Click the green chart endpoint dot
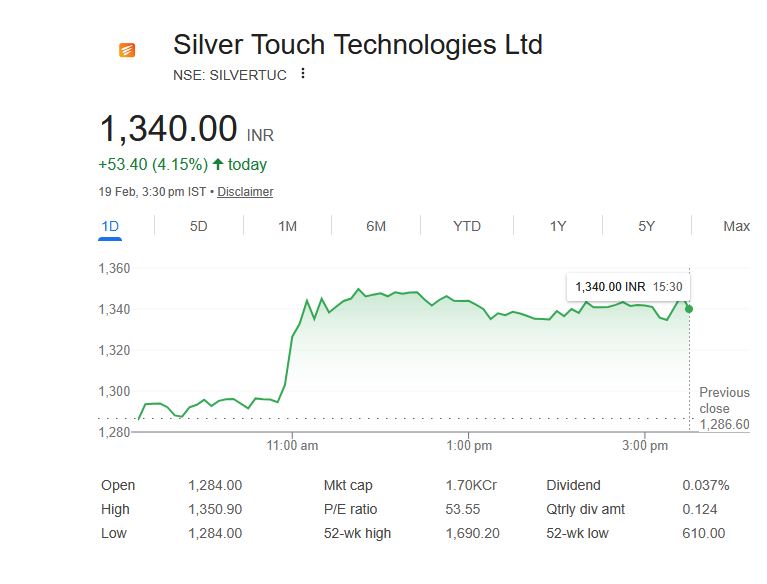This screenshot has height=584, width=767. click(689, 309)
